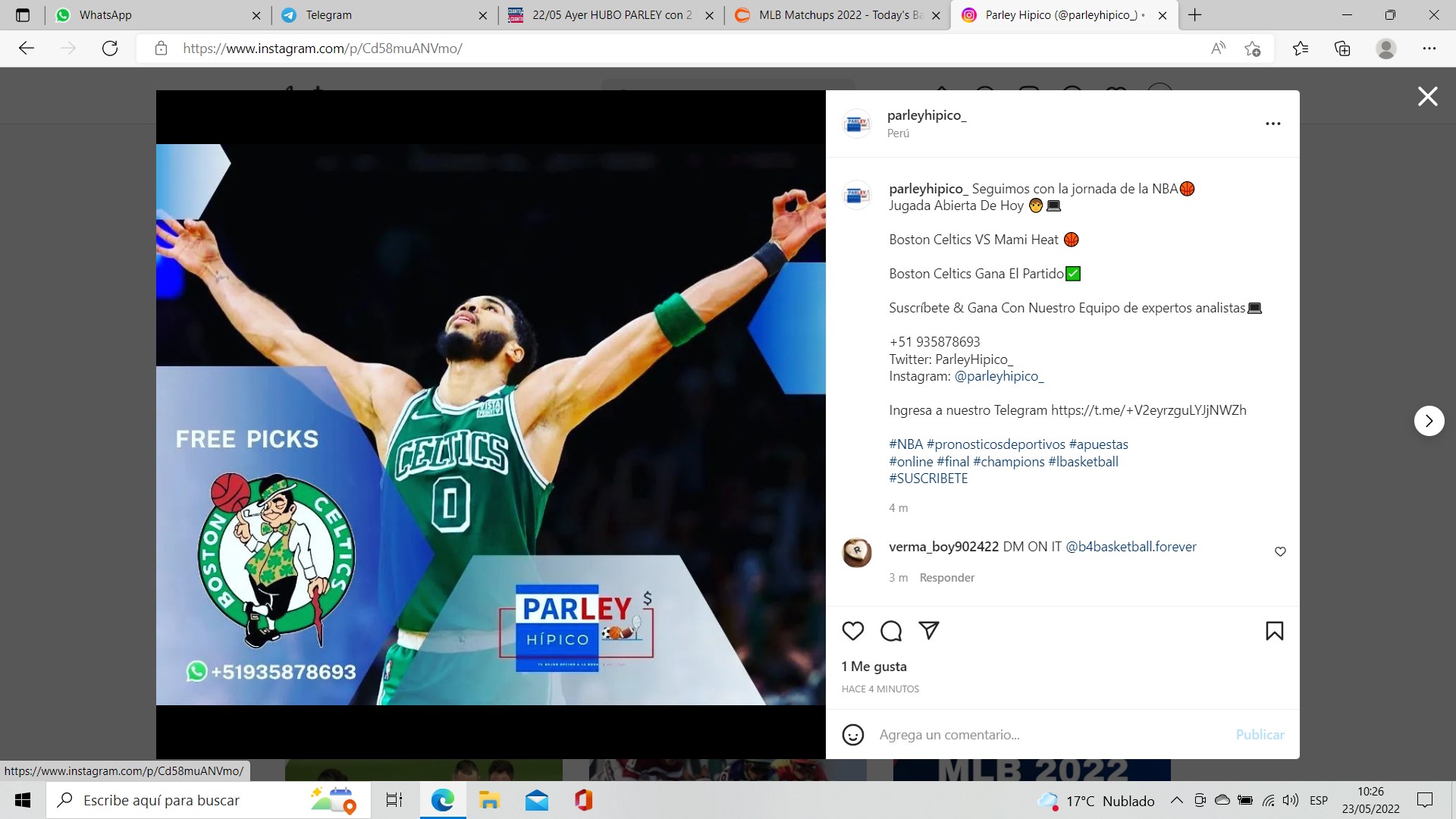This screenshot has width=1456, height=819.
Task: Click the address bar URL
Action: pos(322,49)
